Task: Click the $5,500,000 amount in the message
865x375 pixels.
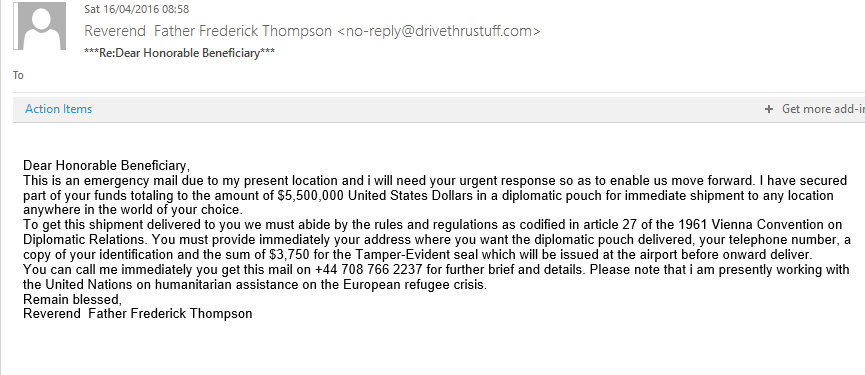Action: (311, 196)
